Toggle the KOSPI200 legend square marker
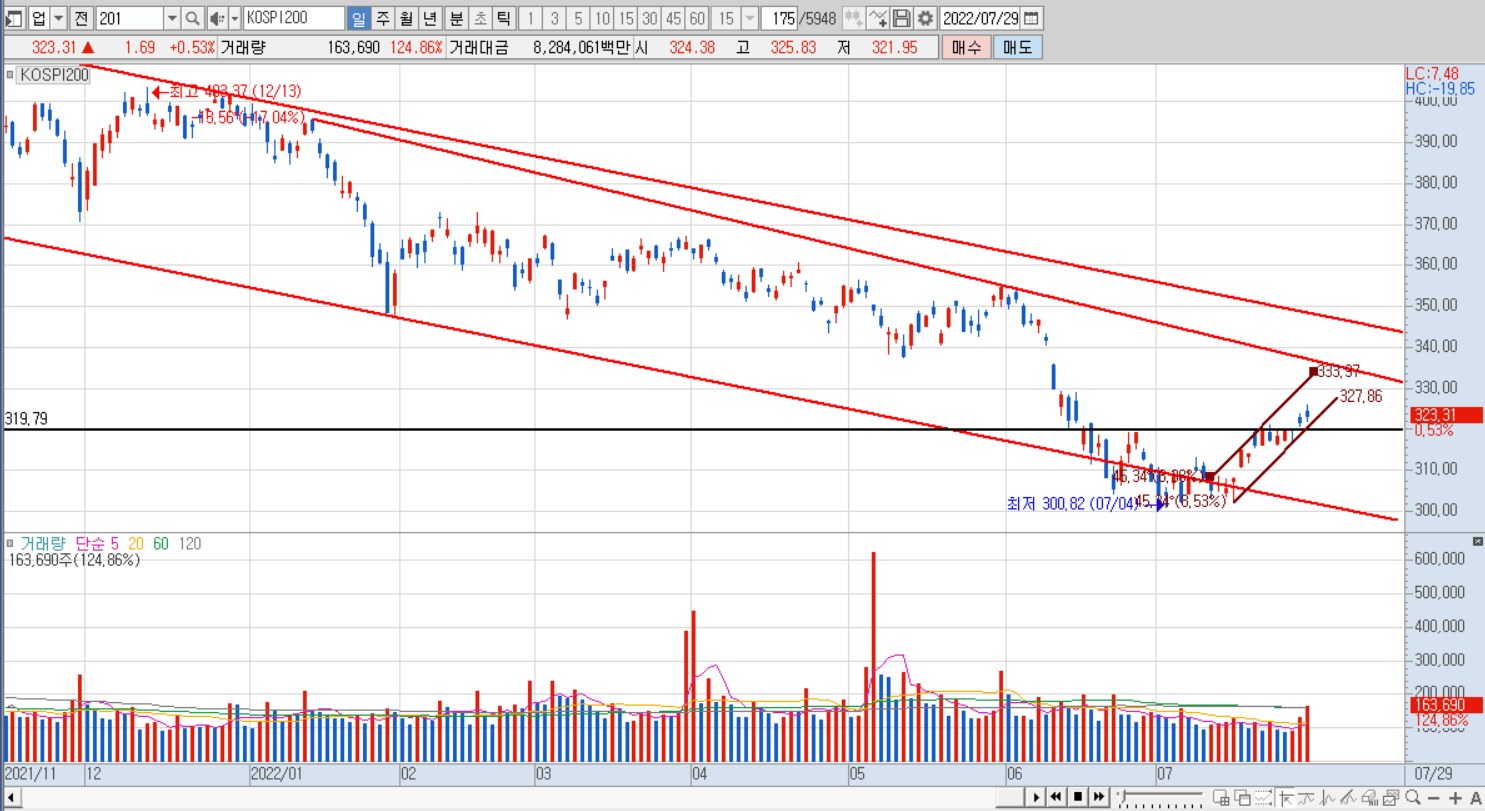 pyautogui.click(x=11, y=74)
